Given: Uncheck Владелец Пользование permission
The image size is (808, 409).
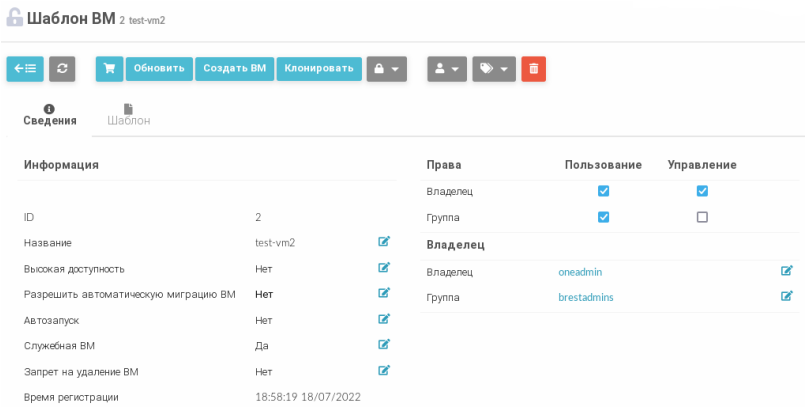Looking at the screenshot, I should click(x=603, y=191).
